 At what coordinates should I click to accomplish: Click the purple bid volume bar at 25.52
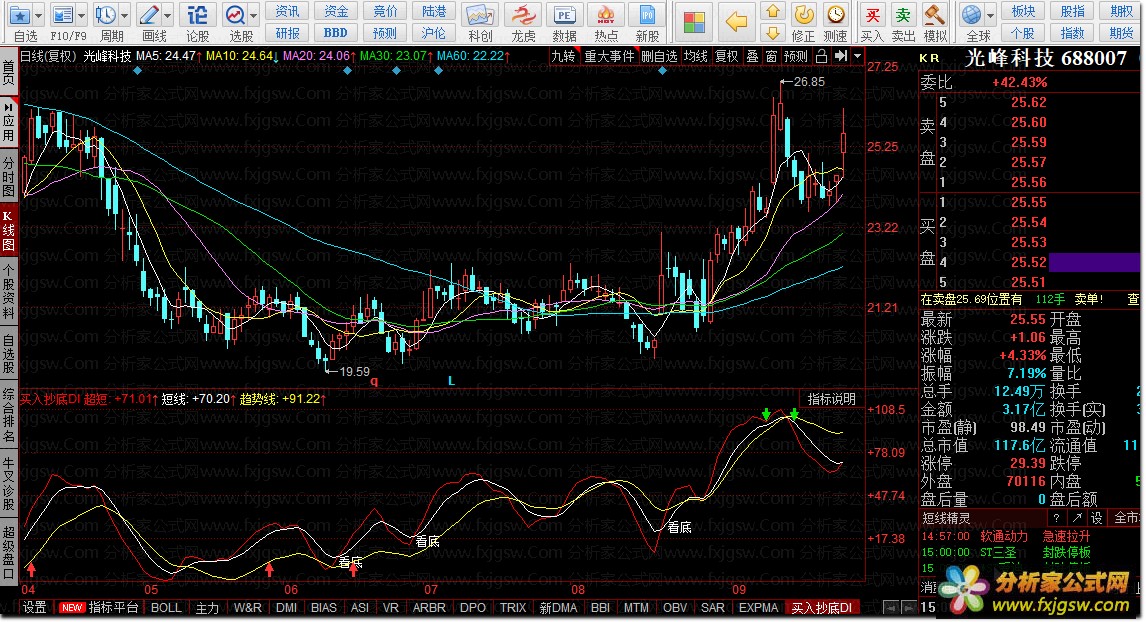(x=1094, y=262)
